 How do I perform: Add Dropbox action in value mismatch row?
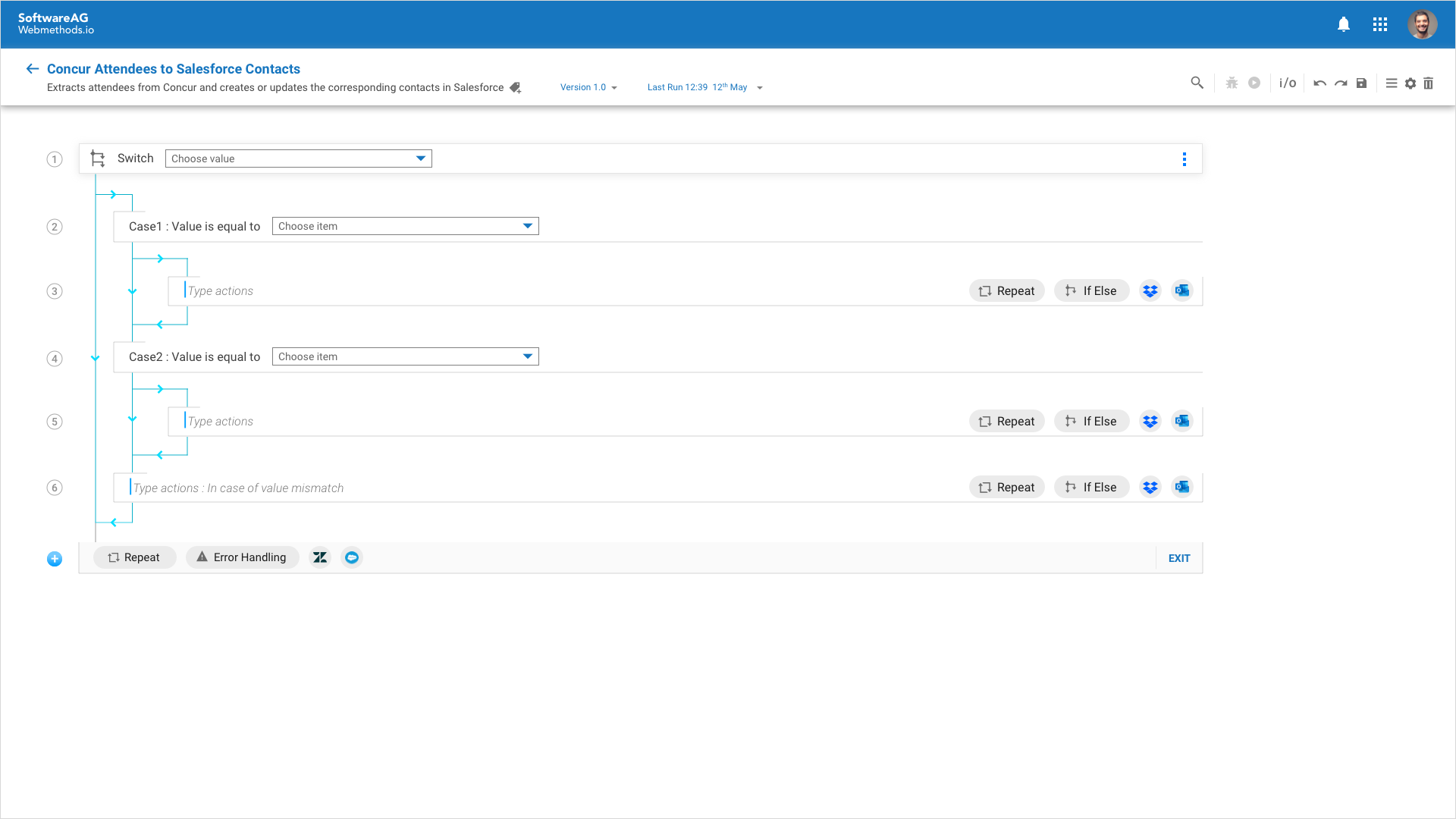coord(1150,487)
